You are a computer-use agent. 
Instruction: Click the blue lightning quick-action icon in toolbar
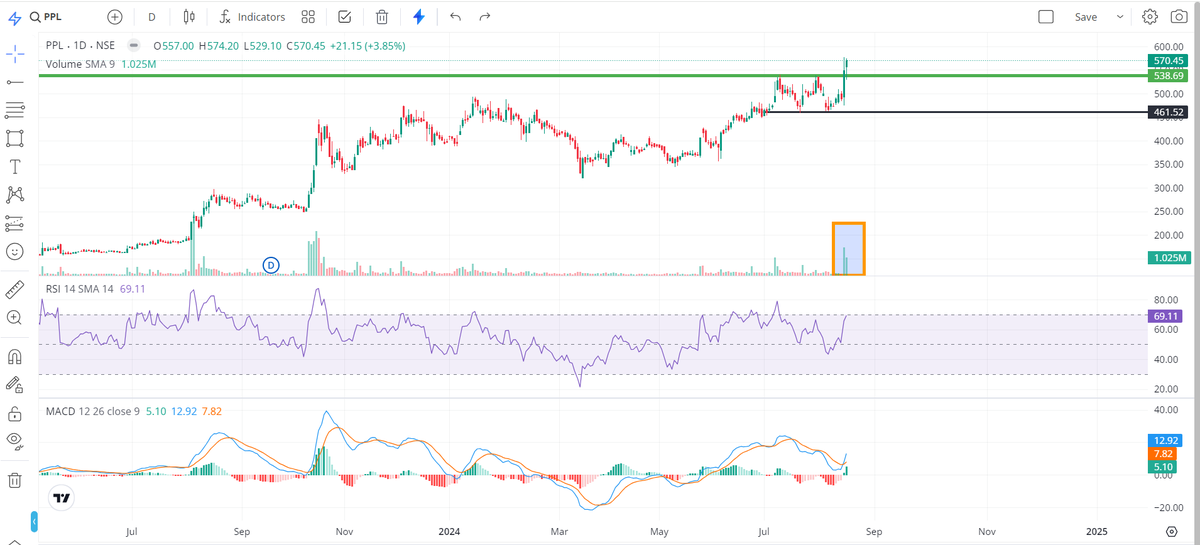(x=419, y=17)
